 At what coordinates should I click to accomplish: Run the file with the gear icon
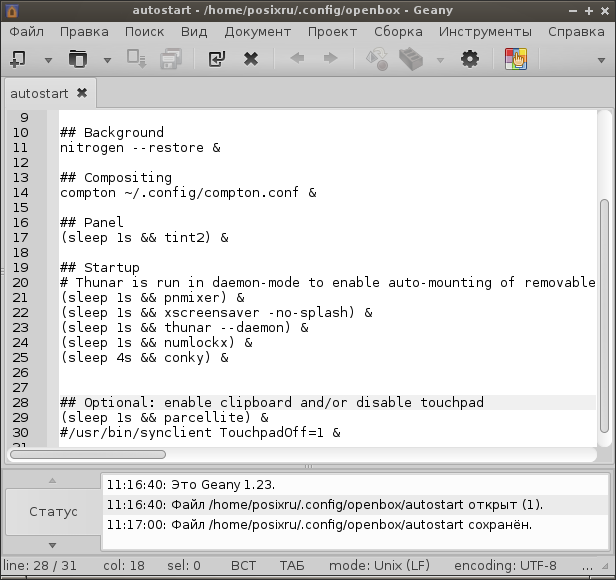coord(470,59)
